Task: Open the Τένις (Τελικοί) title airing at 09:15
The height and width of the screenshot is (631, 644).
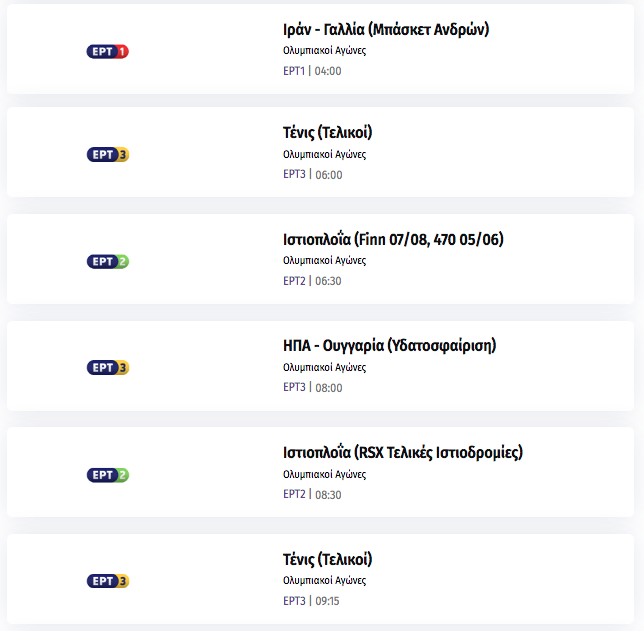Action: [x=327, y=560]
